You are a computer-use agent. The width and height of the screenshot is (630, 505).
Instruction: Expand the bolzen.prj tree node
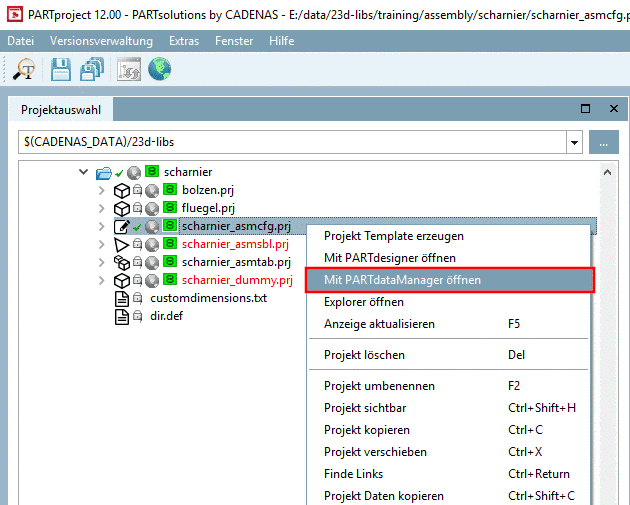click(x=102, y=190)
